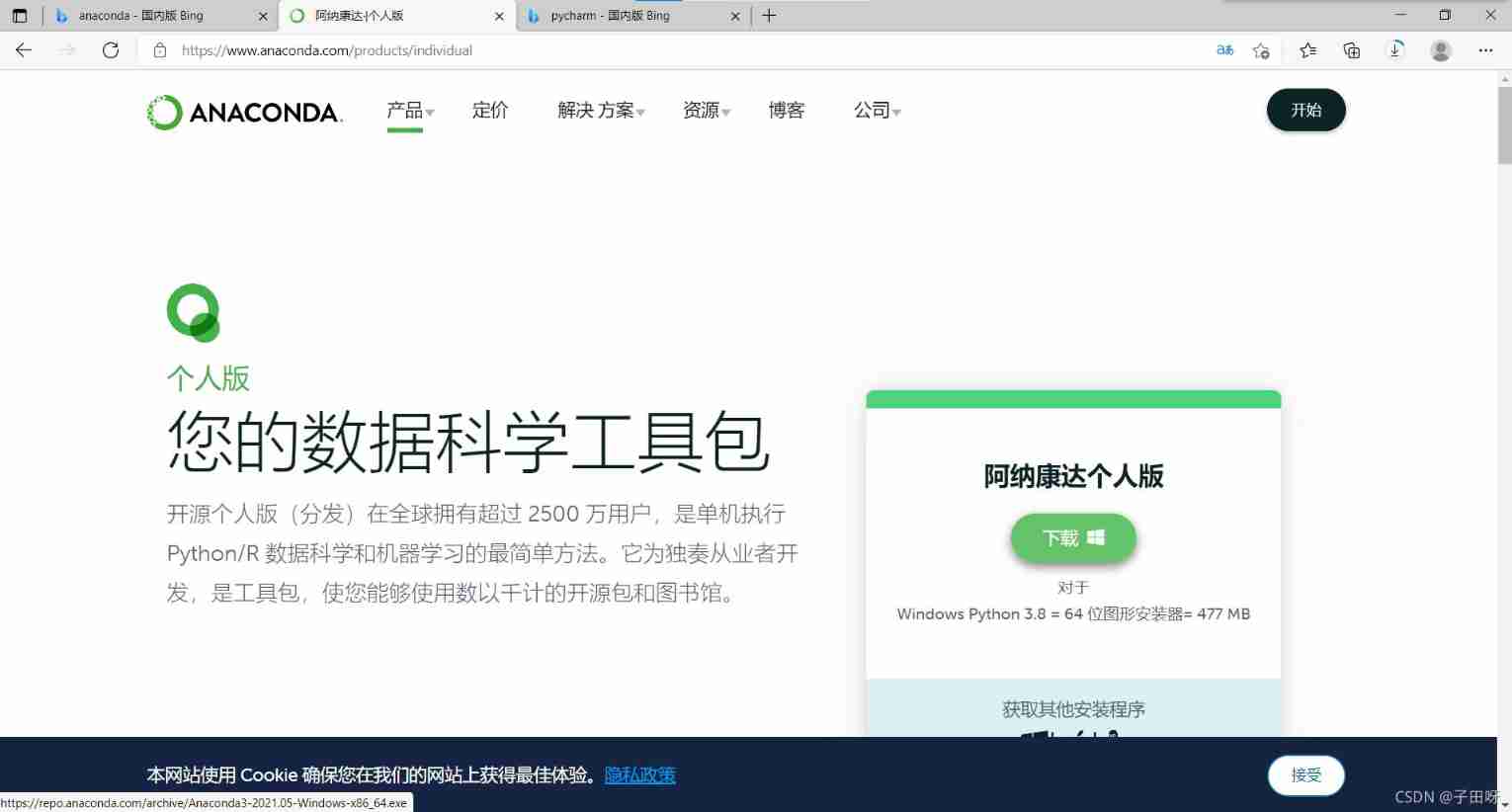Select the 阿纳康达|个人版 tab
1512x812 pixels.
click(397, 16)
